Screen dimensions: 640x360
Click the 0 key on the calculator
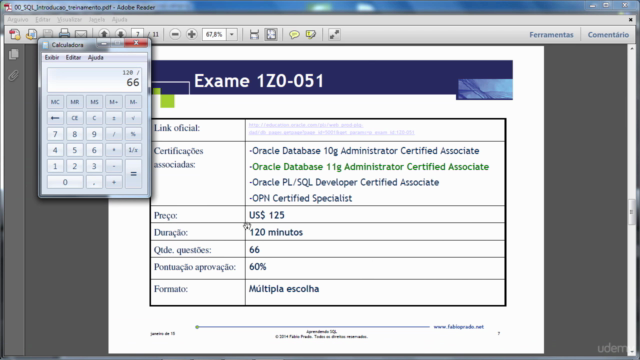(65, 182)
